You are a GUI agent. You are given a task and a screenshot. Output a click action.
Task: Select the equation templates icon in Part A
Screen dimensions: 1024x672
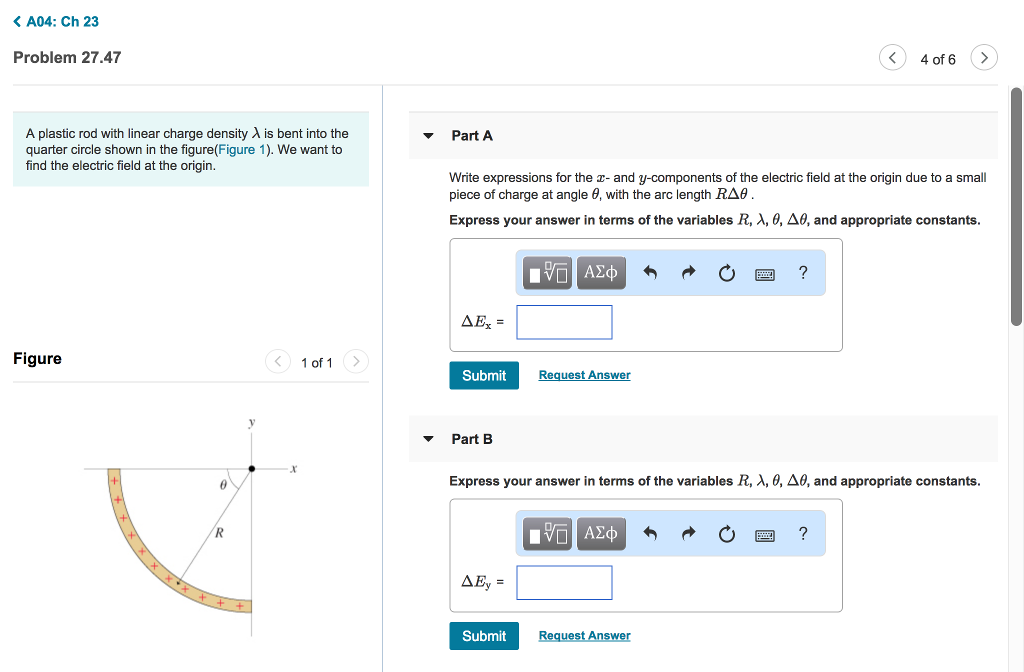(x=546, y=272)
